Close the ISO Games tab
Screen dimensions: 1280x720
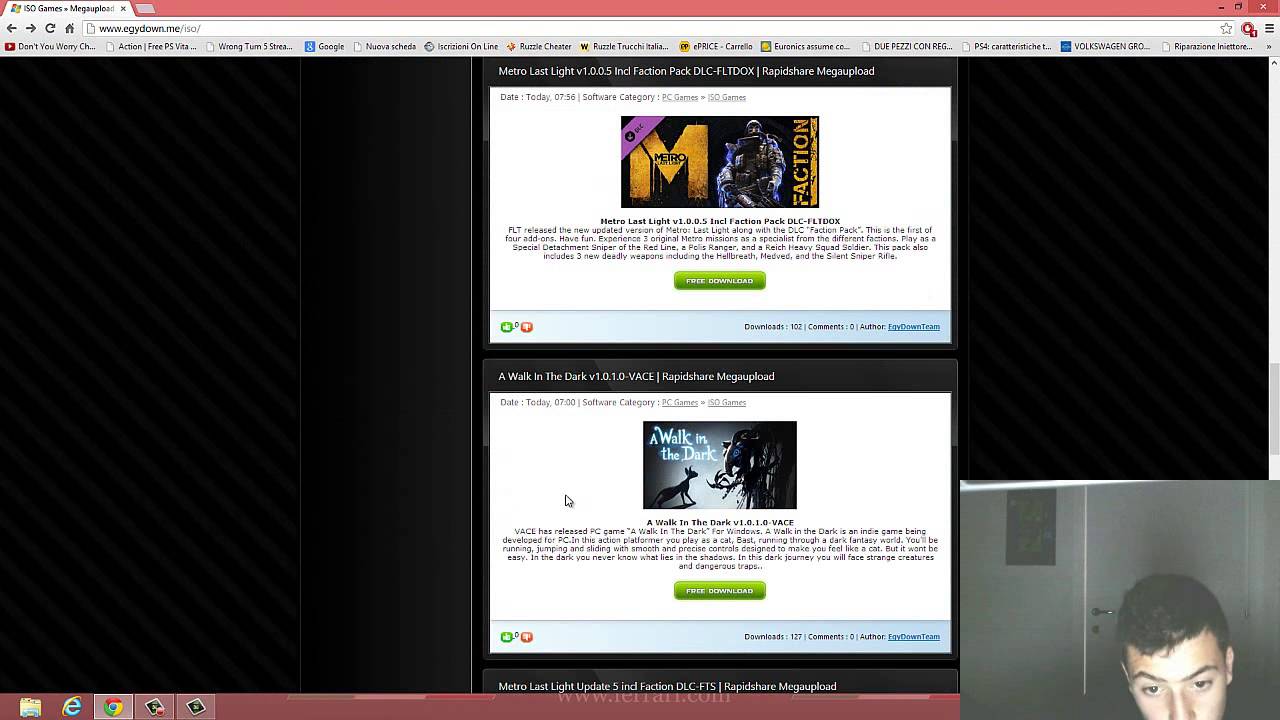click(x=123, y=8)
